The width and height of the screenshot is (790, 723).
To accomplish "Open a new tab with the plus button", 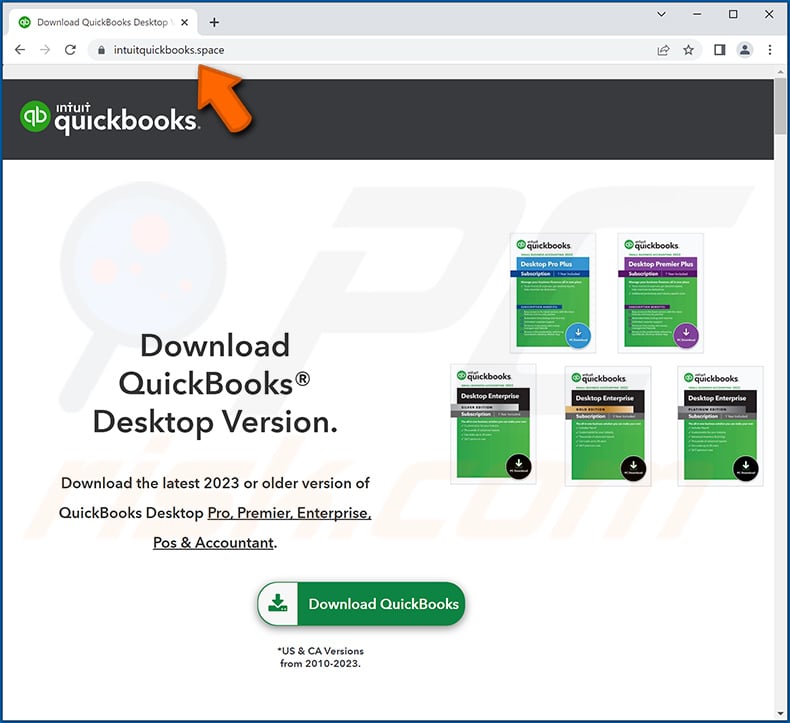I will coord(214,22).
